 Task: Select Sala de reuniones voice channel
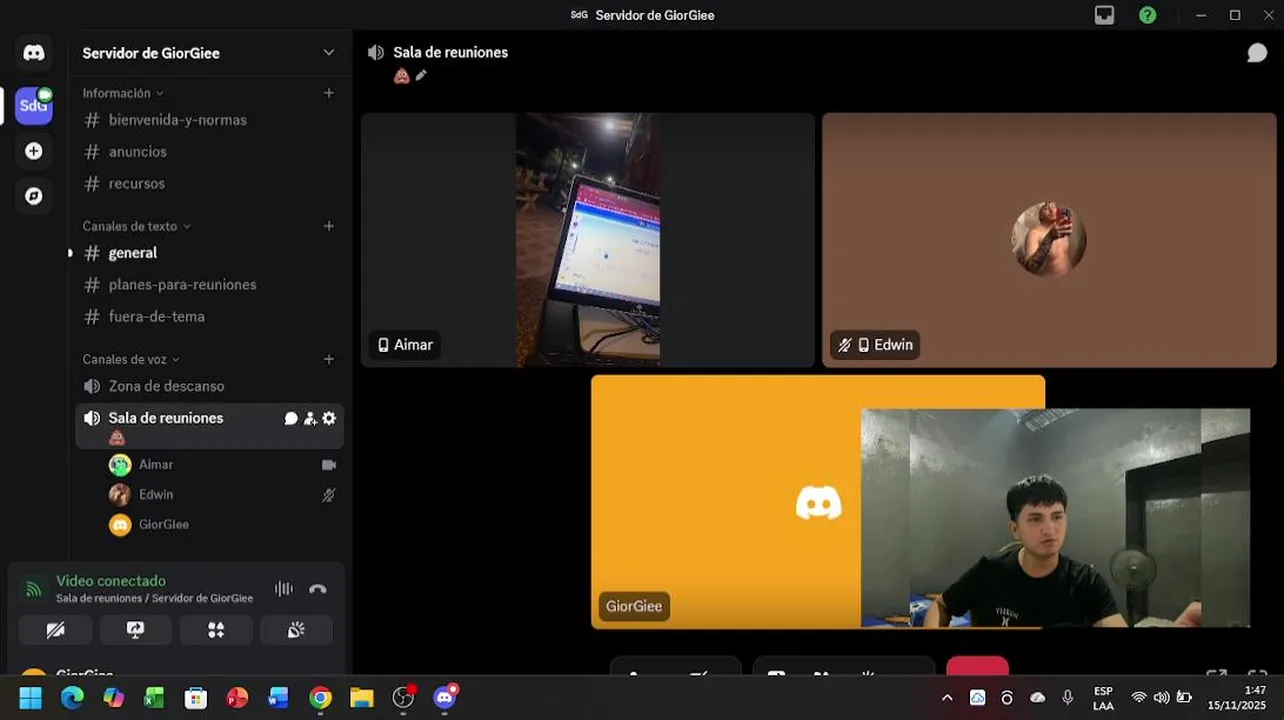(x=166, y=418)
